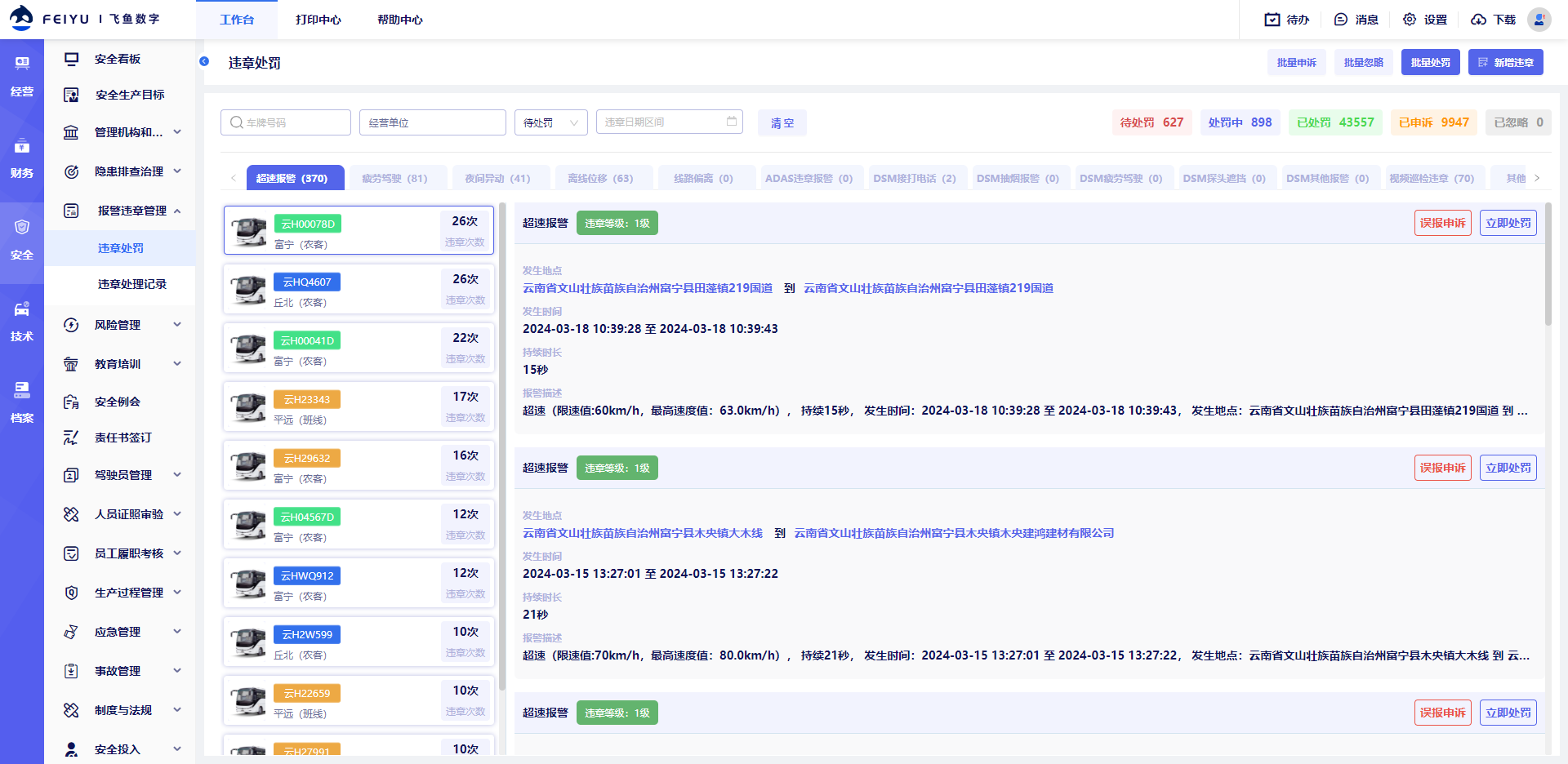
Task: Filter by 已处罚 43557 status badge
Action: coord(1335,122)
